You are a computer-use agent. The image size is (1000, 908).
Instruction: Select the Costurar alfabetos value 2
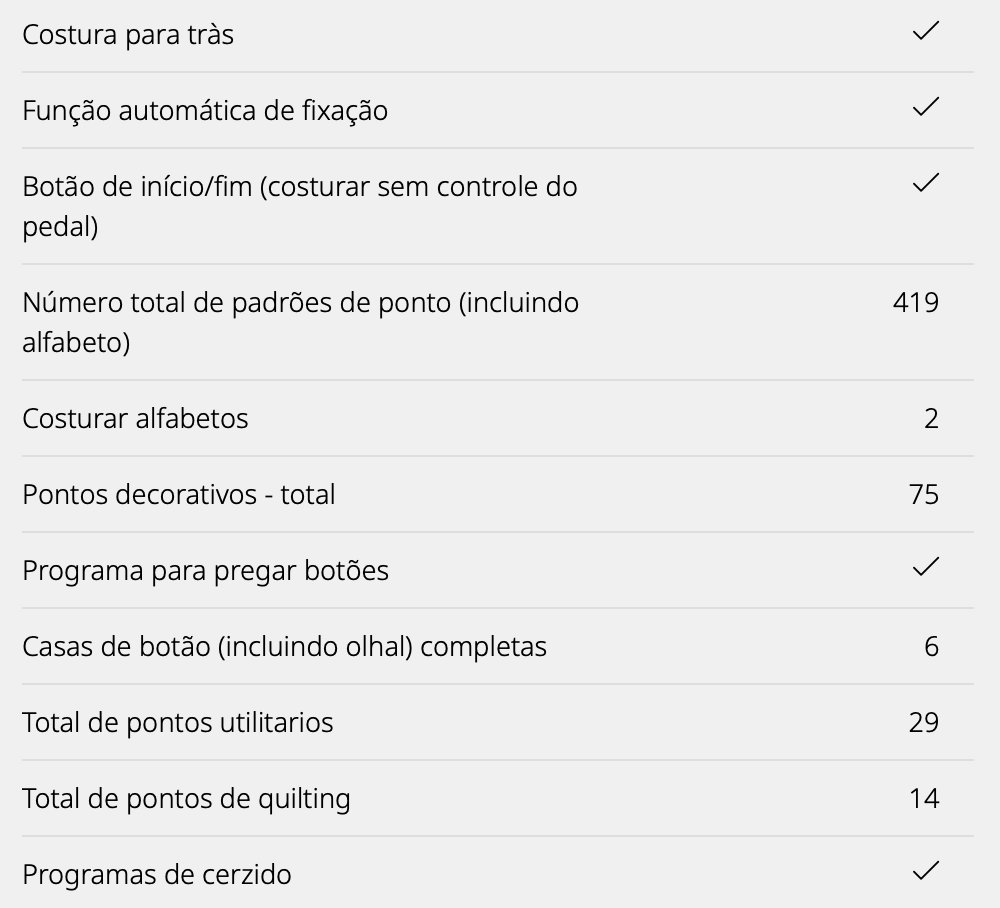[x=931, y=418]
